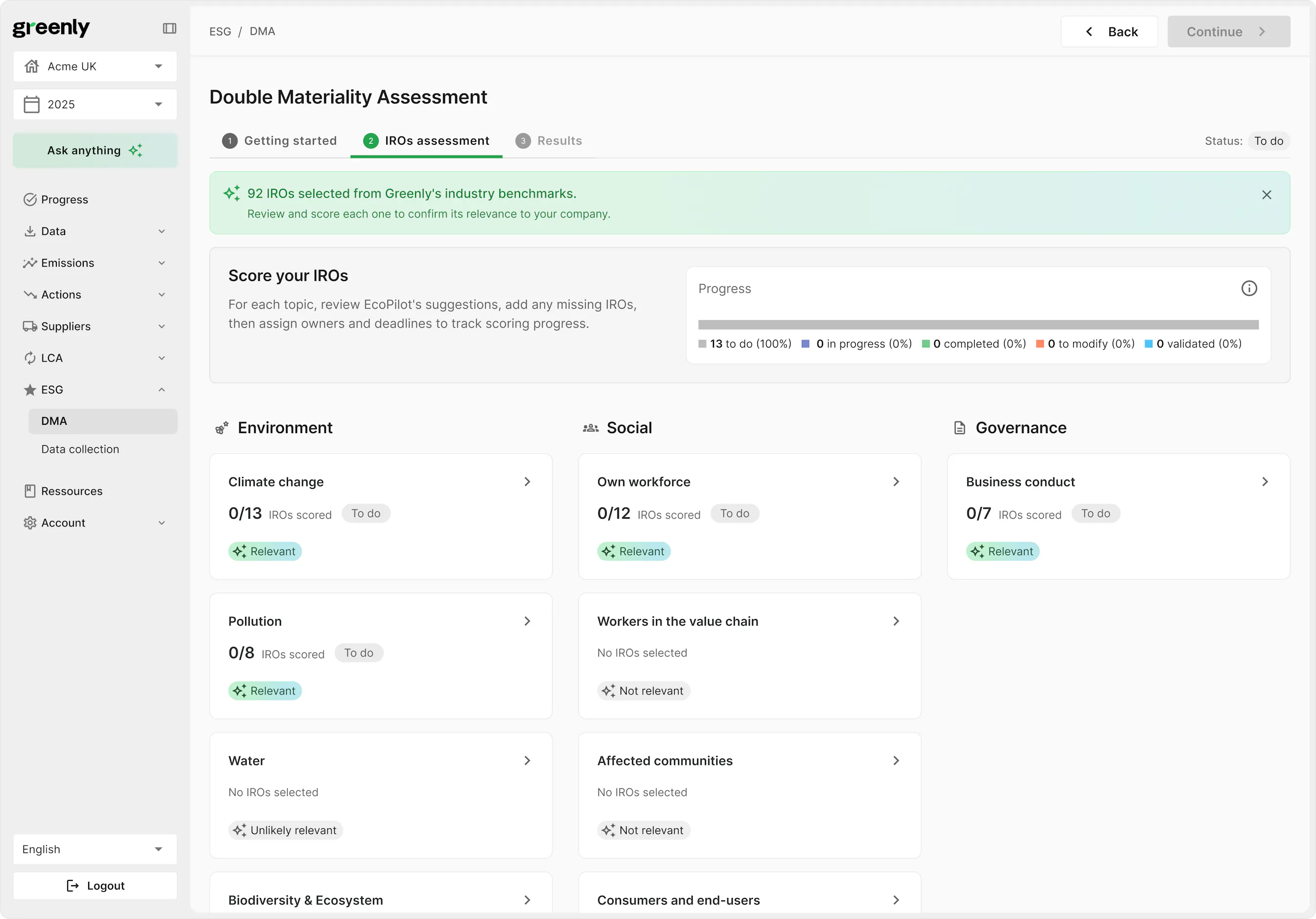1316x919 pixels.
Task: Click the Ask anything button
Action: pyautogui.click(x=95, y=150)
